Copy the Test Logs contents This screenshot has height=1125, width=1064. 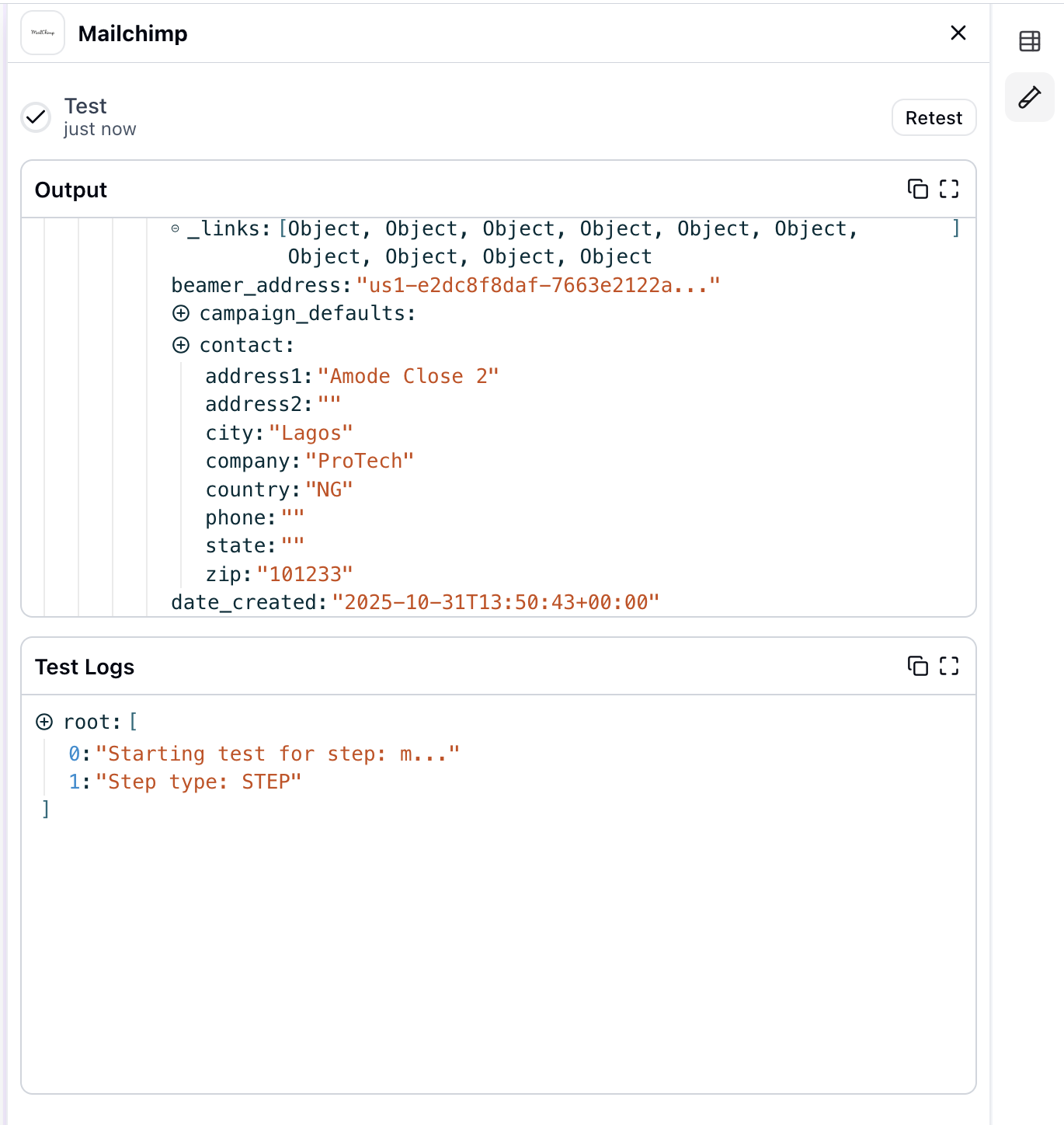tap(917, 666)
